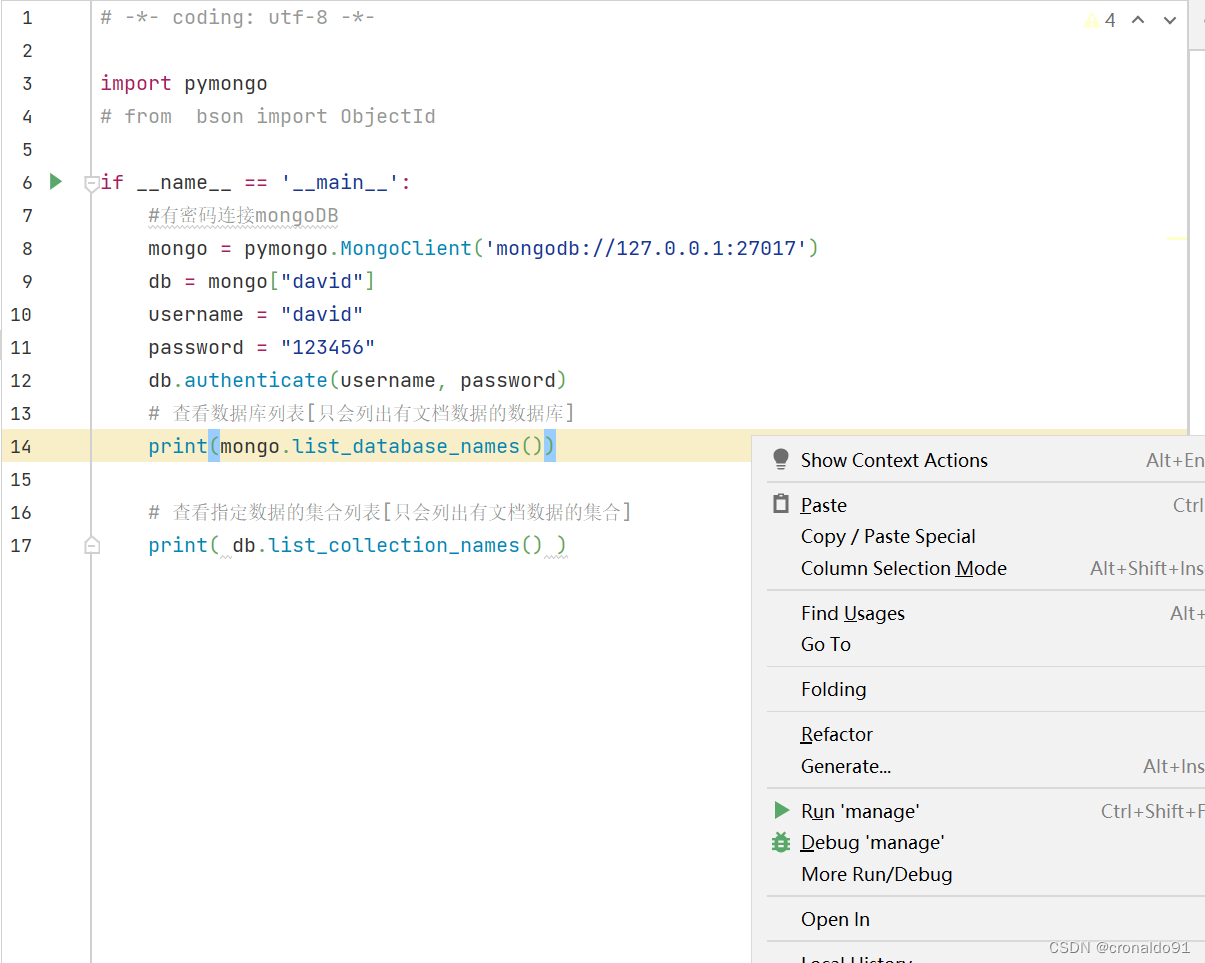Go to next highlighted error arrow
Viewport: 1205px width, 963px height.
[1170, 20]
